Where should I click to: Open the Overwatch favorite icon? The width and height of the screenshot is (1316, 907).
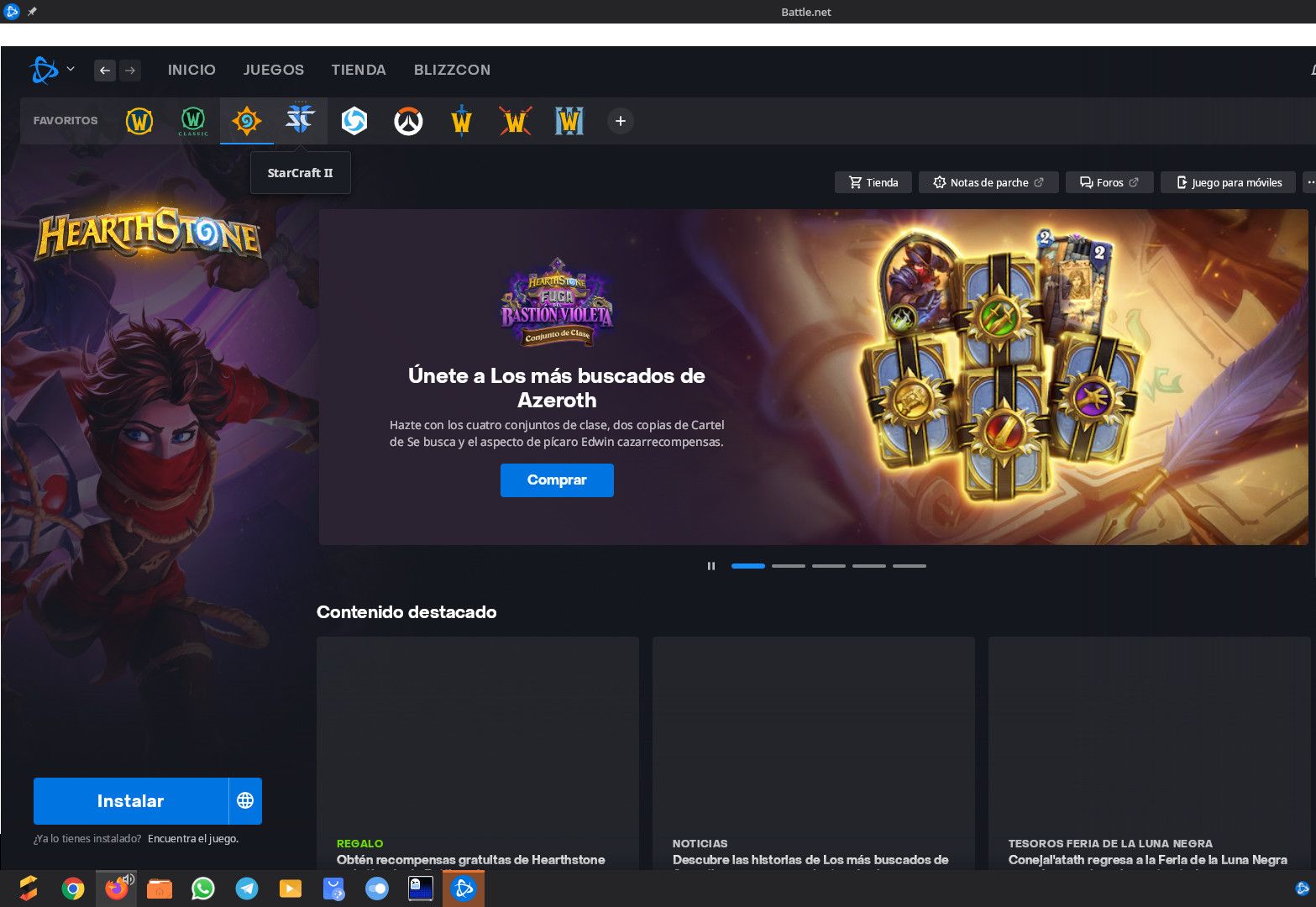[x=408, y=121]
